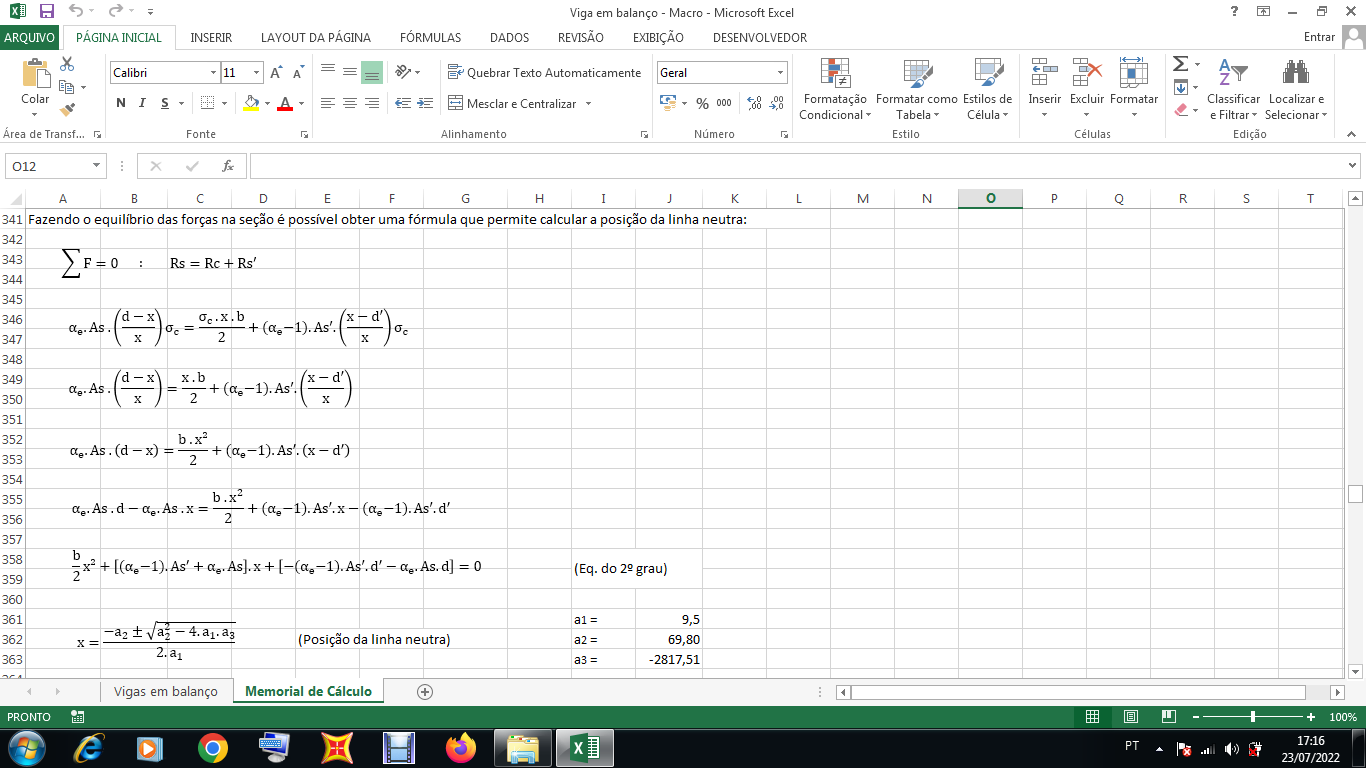Screen dimensions: 1366x768
Task: Expand the formula bar
Action: pos(1353,166)
